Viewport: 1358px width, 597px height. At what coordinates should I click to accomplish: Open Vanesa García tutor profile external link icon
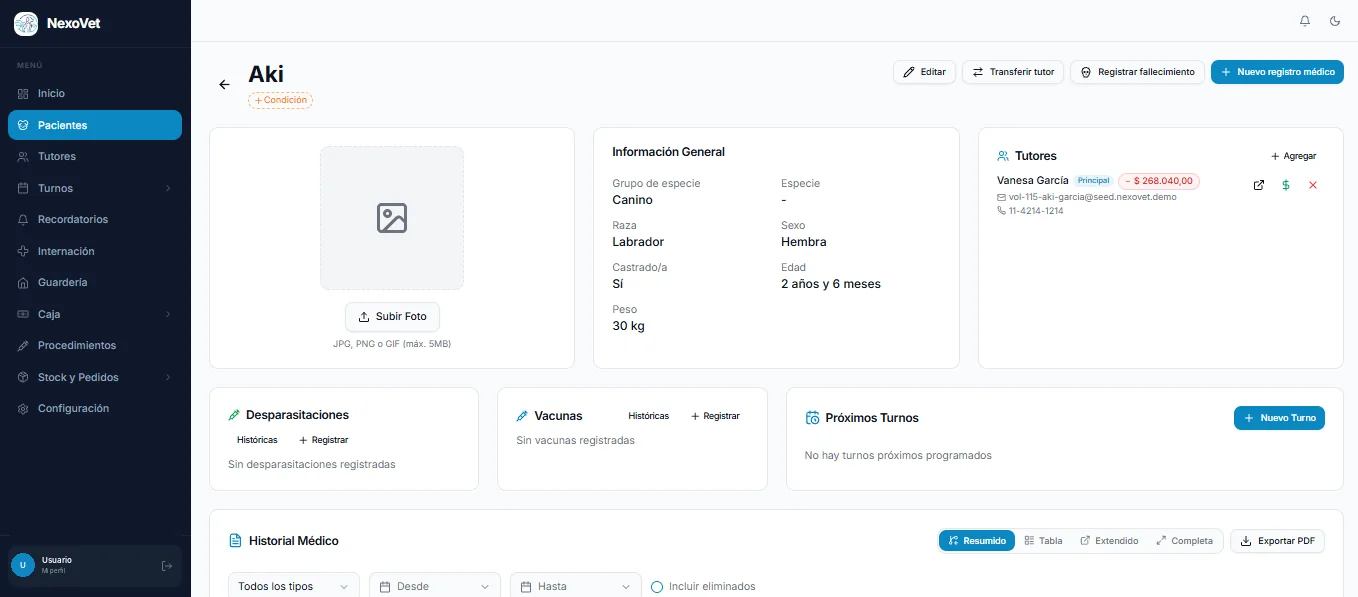[1259, 185]
